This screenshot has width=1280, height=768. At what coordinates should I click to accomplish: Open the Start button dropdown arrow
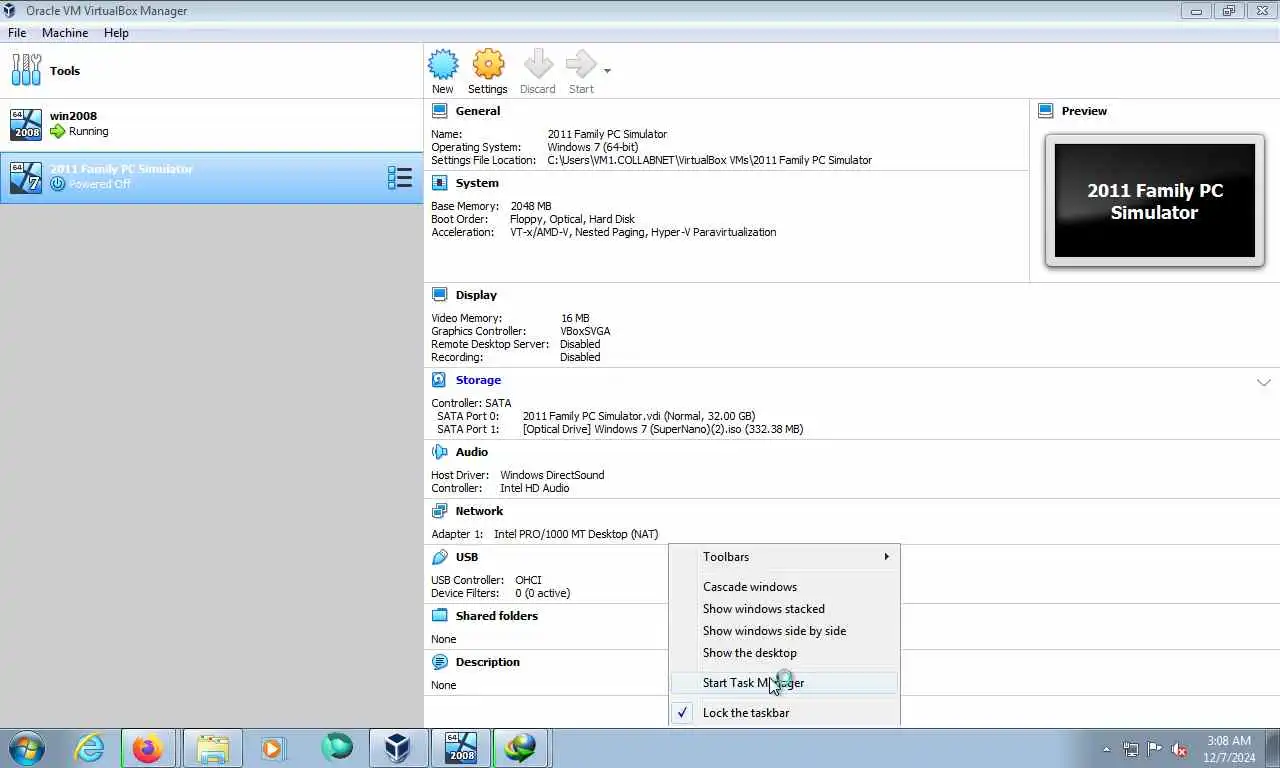point(607,71)
